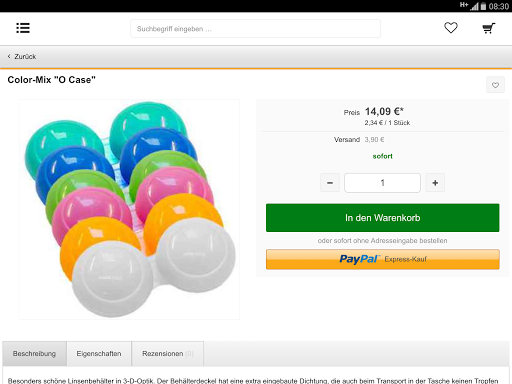Click the Zurück back chevron
The image size is (512, 384).
9,56
